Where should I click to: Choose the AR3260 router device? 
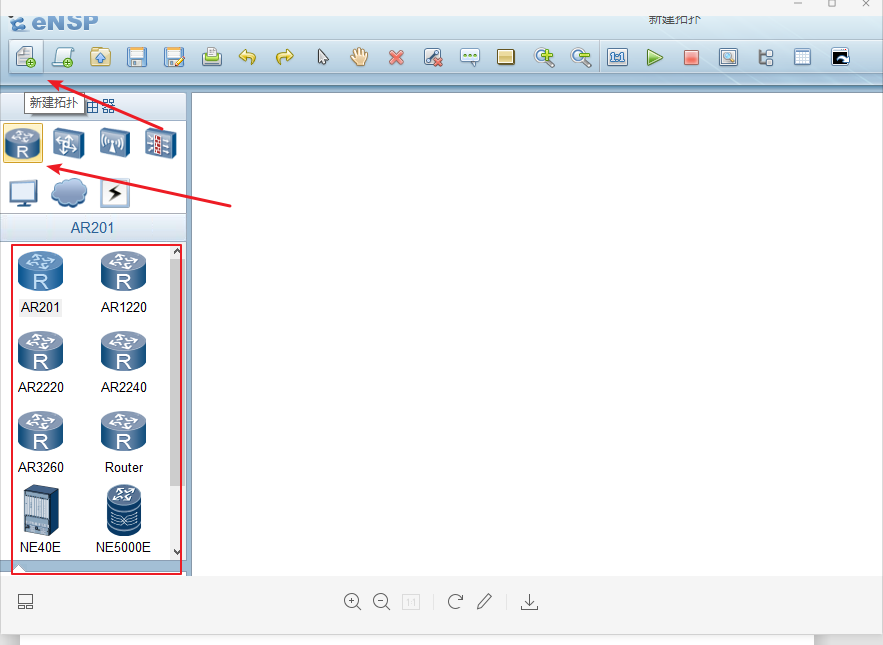(x=41, y=443)
